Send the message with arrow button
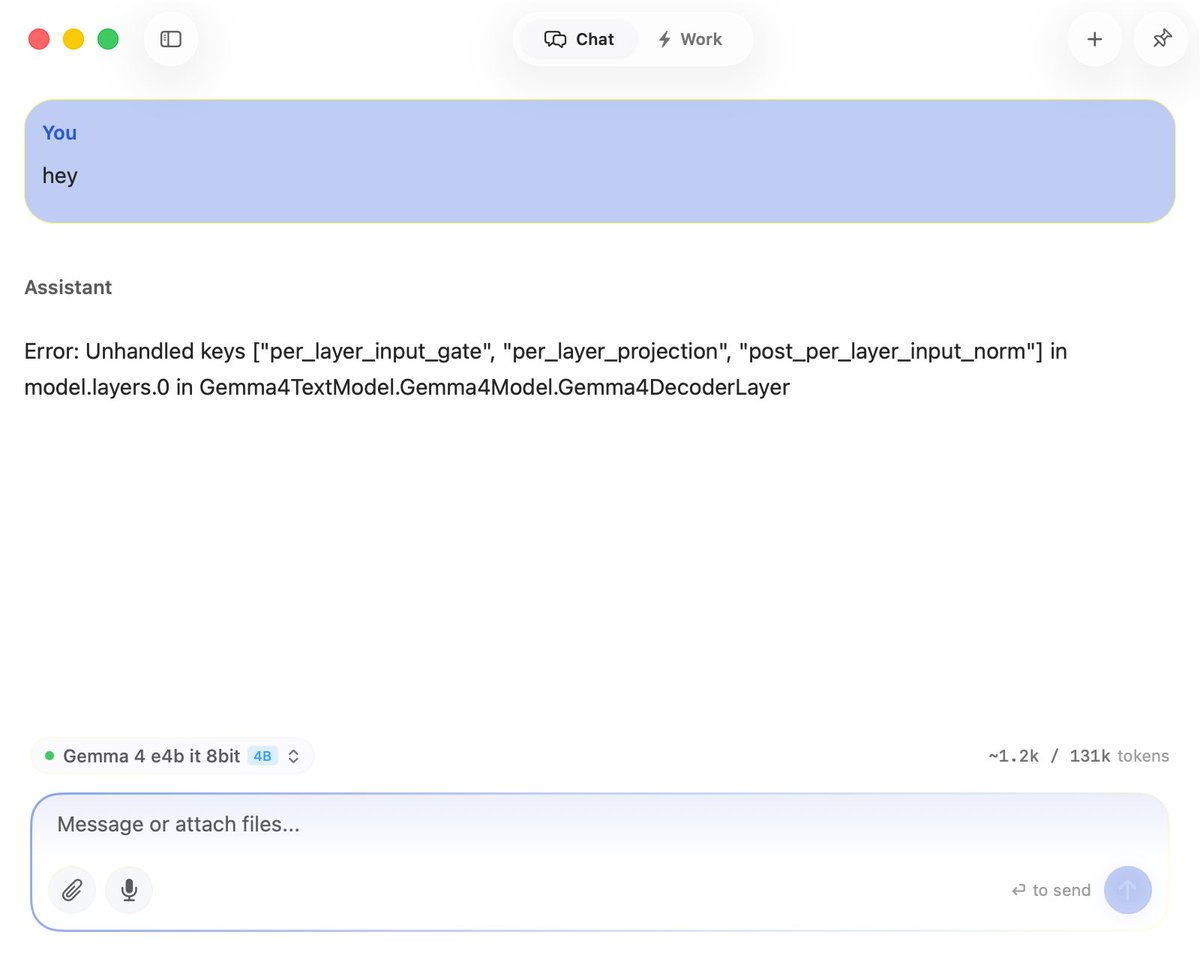The height and width of the screenshot is (962, 1200). point(1128,890)
